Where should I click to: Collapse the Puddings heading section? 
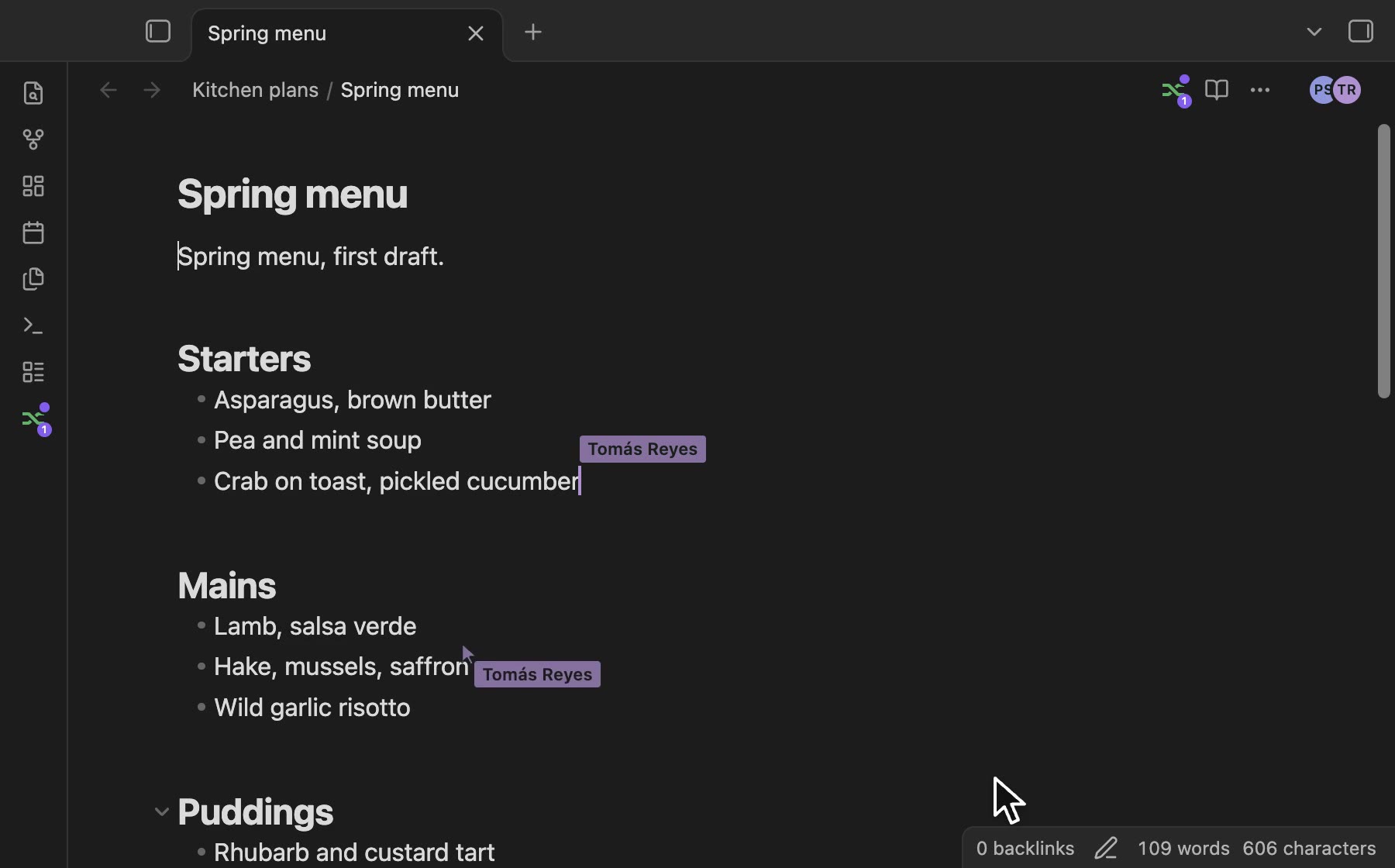[x=161, y=812]
